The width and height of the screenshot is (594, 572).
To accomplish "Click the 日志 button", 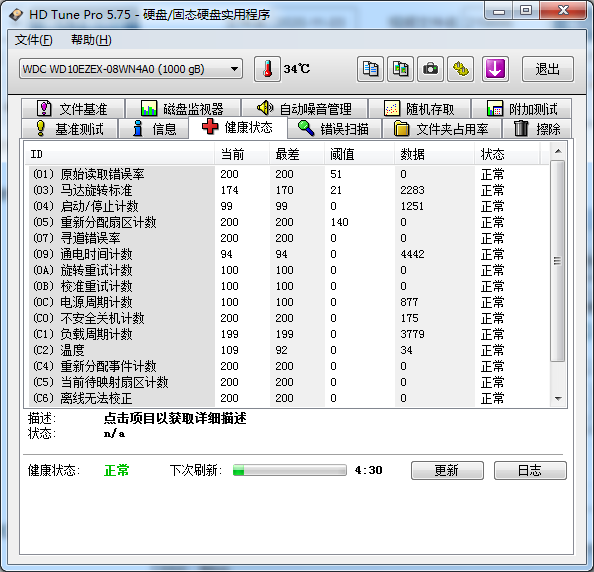I will pyautogui.click(x=530, y=470).
